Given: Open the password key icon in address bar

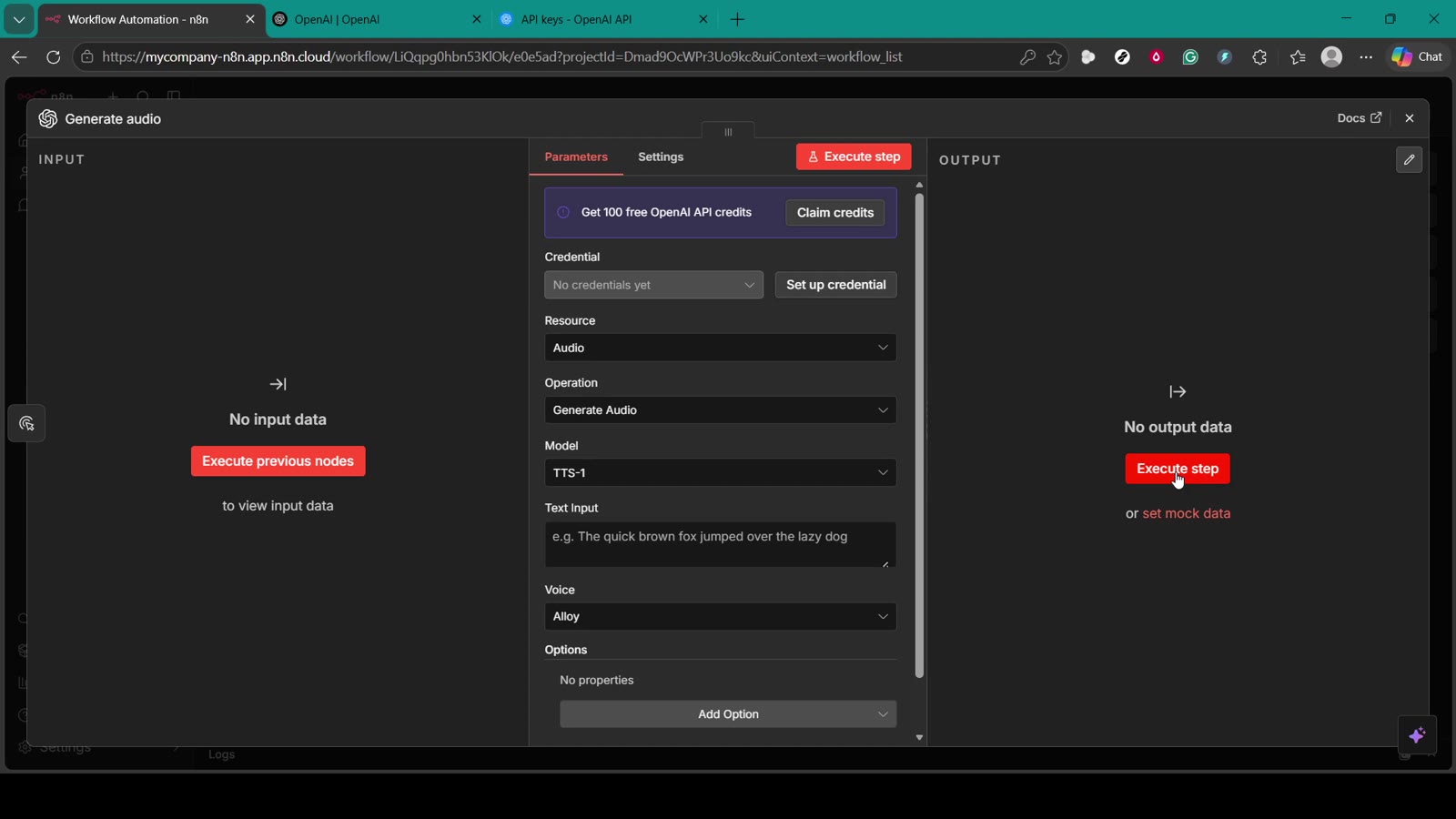Looking at the screenshot, I should tap(1027, 57).
